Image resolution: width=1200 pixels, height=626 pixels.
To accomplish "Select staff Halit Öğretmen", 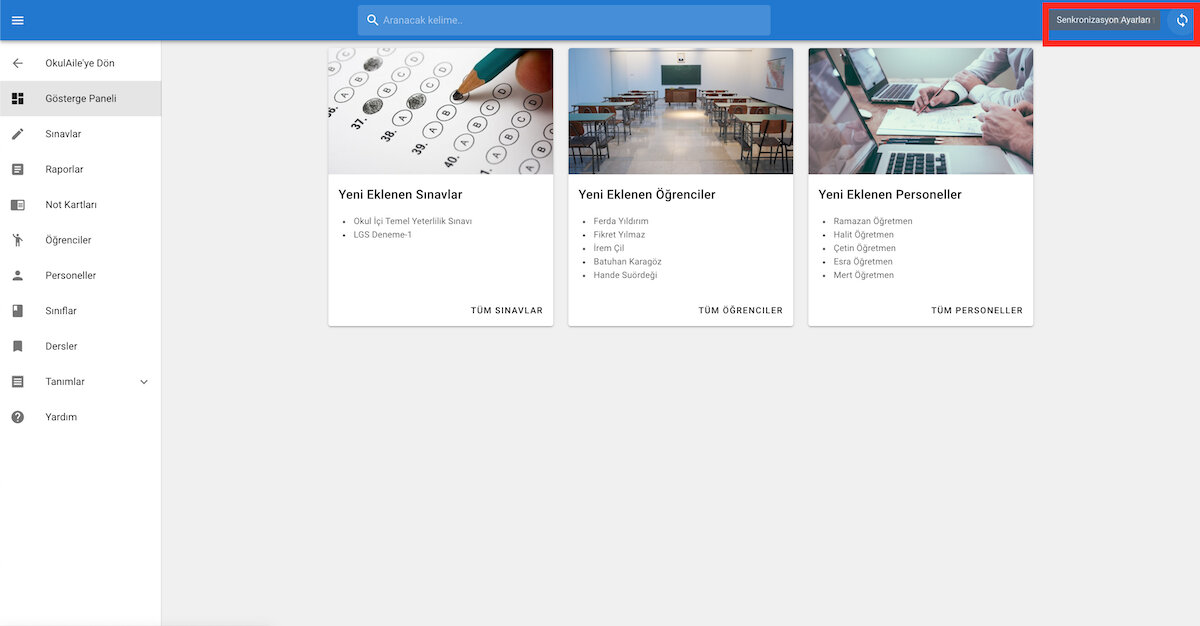I will pos(864,235).
